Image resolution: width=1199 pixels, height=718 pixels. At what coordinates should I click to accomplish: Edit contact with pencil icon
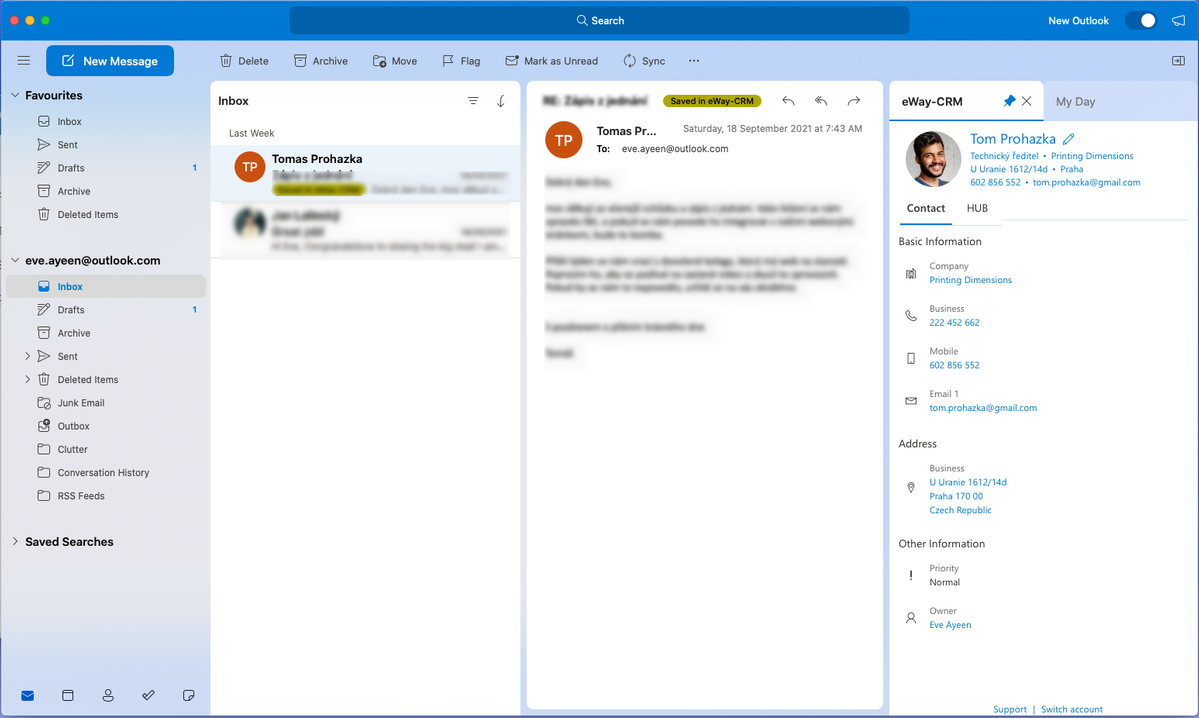click(1068, 139)
